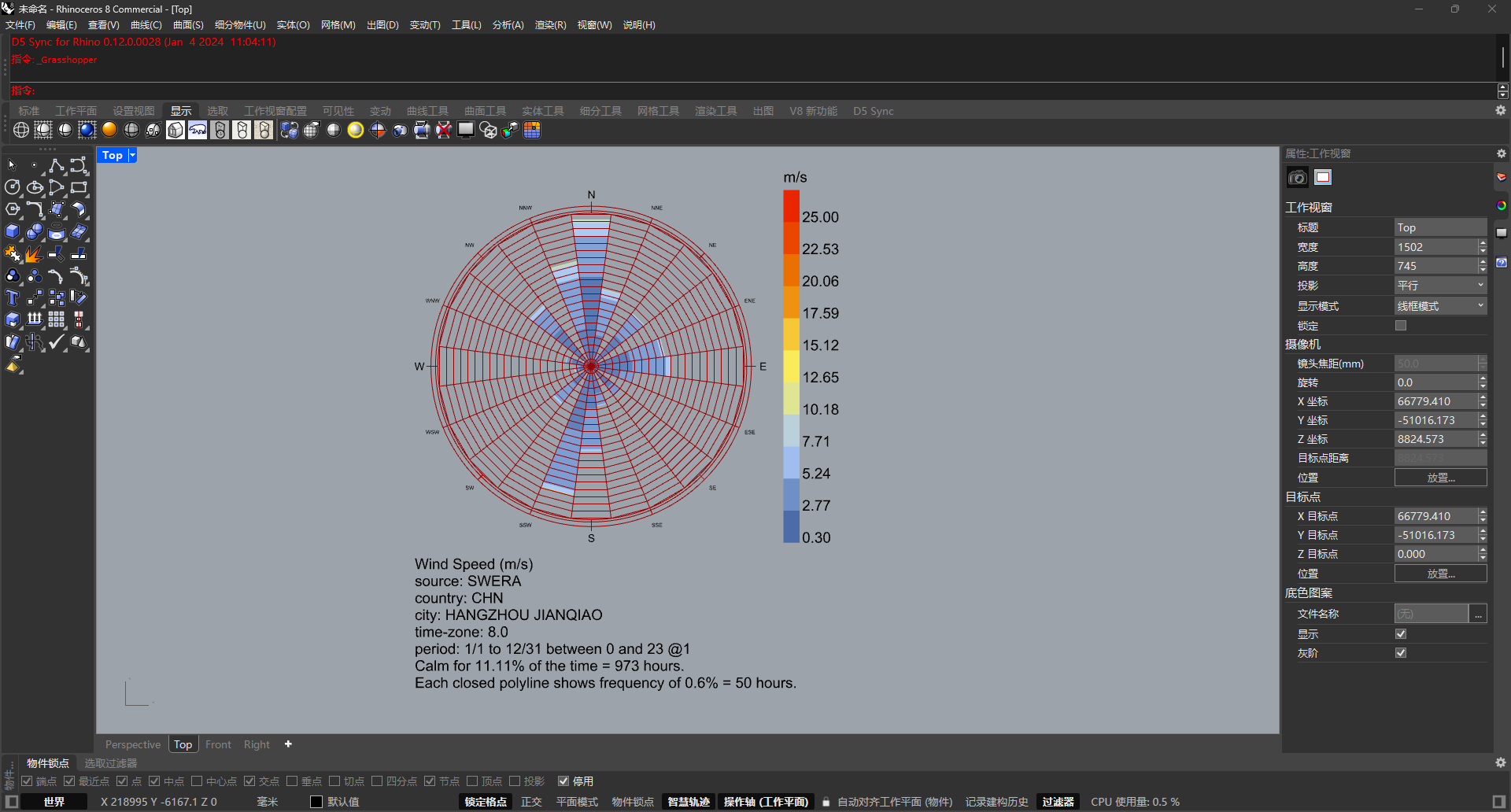
Task: Open the colorful grid toolbar icon
Action: (532, 130)
